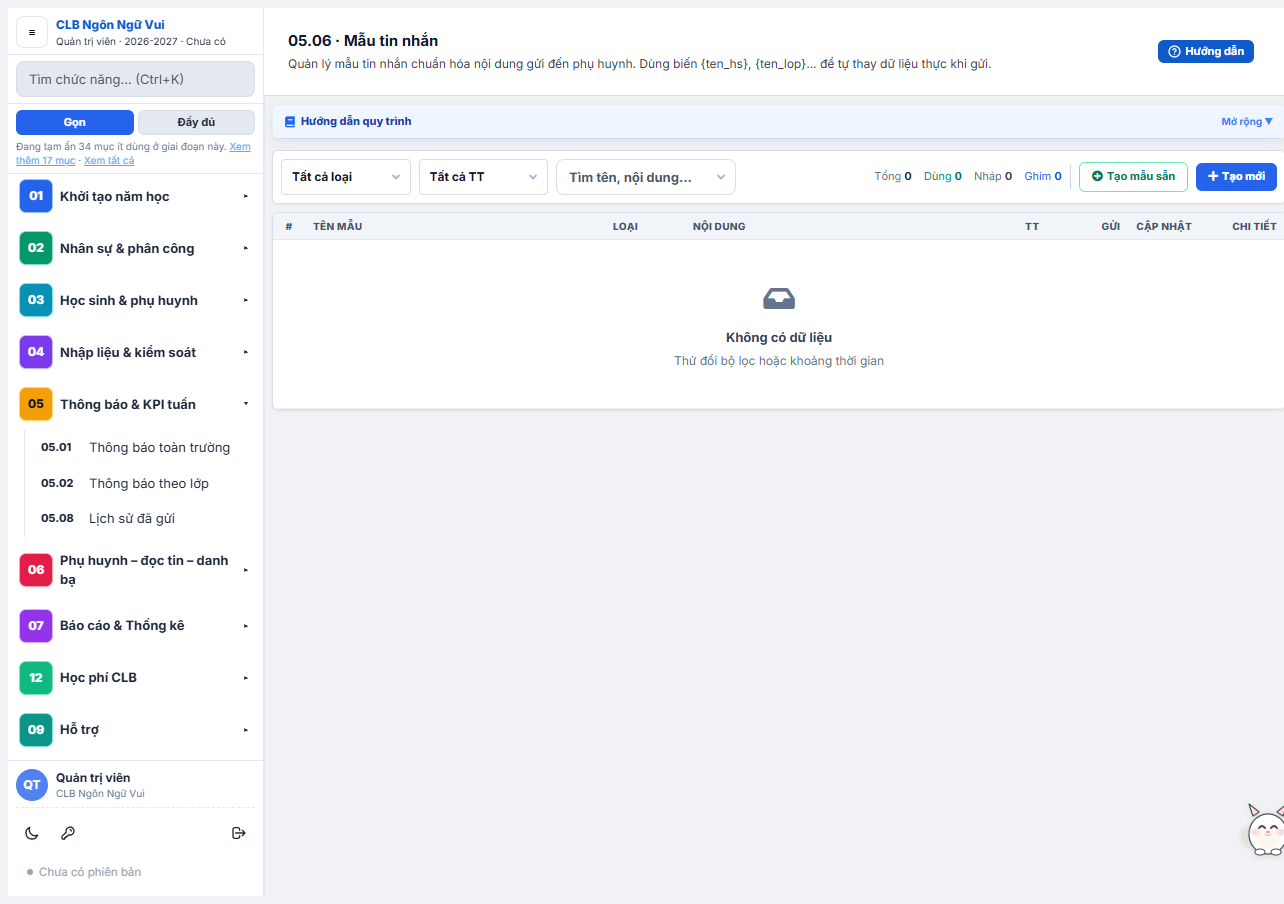Click the Tạo mẫu sẵn button
Image resolution: width=1284 pixels, height=904 pixels.
click(1133, 177)
